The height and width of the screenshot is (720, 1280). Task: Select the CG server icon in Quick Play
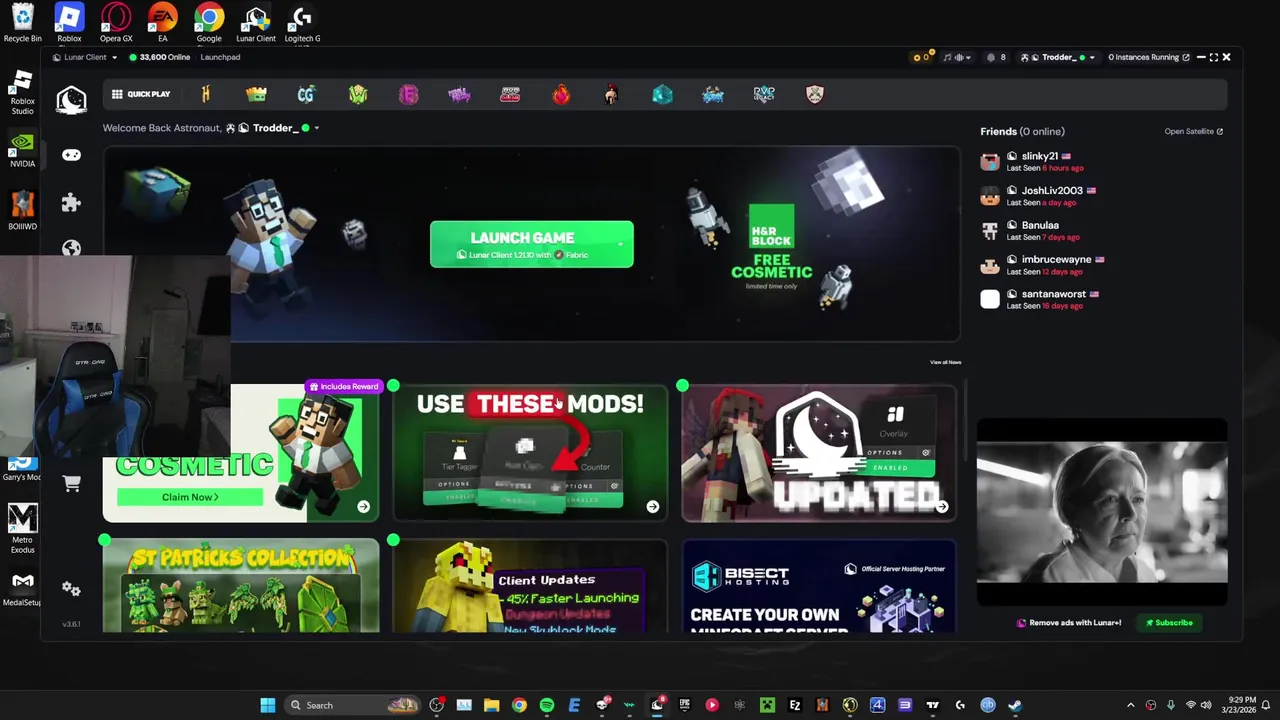[306, 94]
